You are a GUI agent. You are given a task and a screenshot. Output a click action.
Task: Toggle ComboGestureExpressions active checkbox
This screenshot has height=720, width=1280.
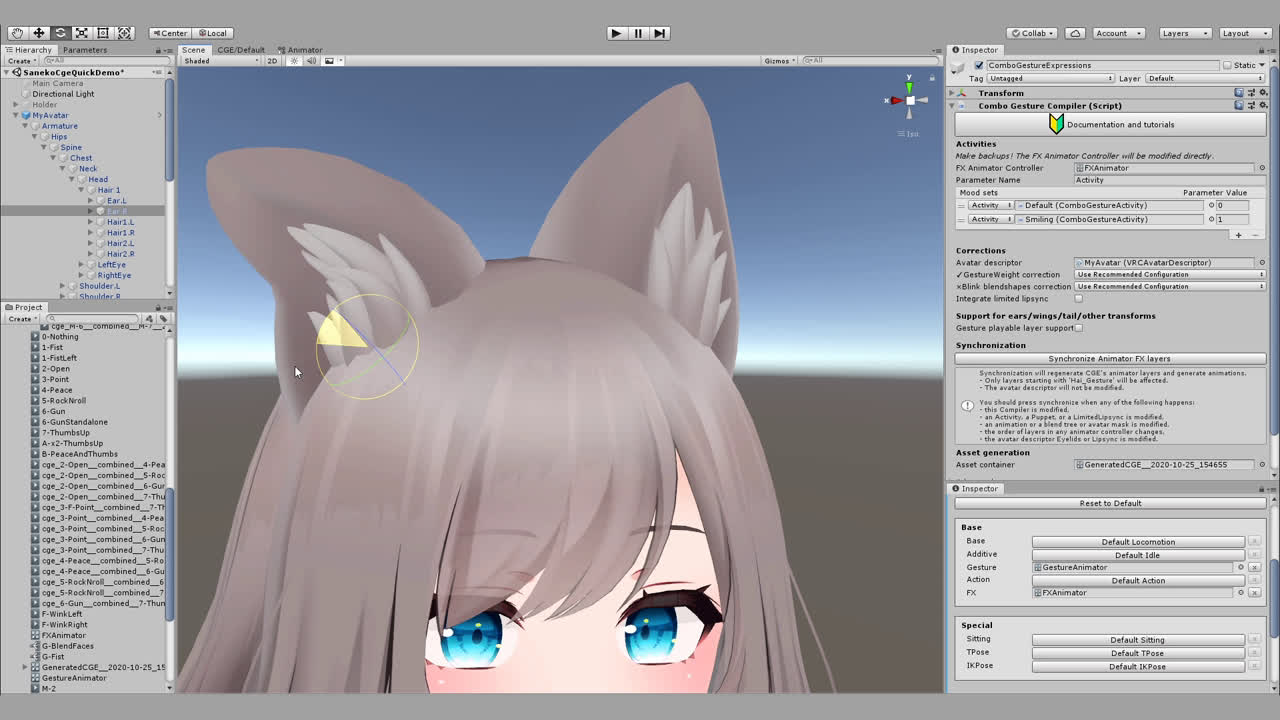(x=979, y=65)
